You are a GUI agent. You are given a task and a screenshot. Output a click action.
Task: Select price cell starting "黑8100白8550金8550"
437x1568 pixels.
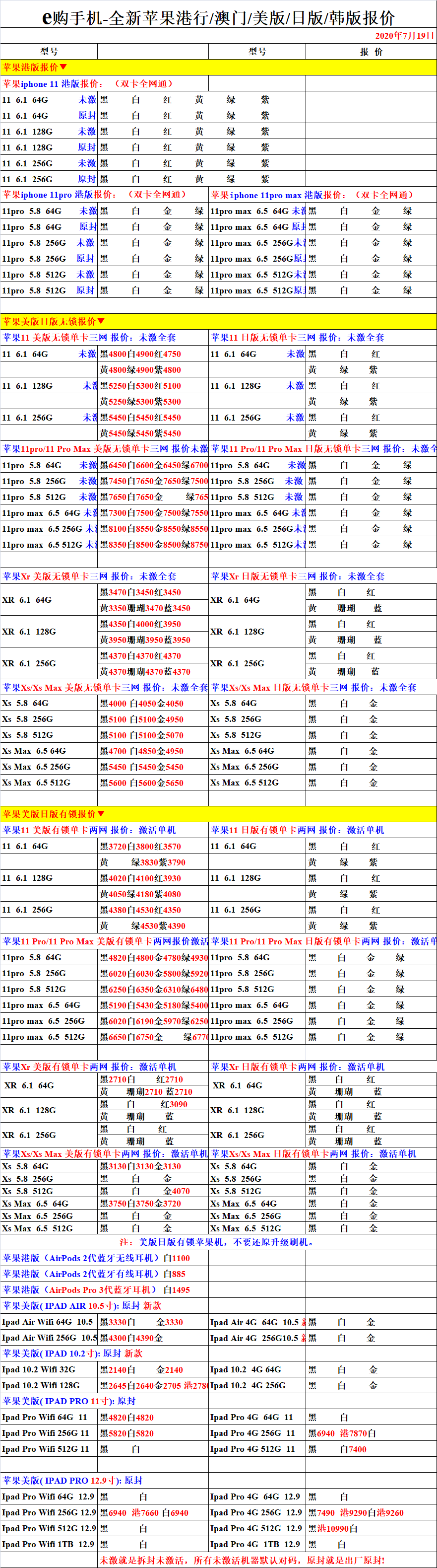(x=154, y=529)
